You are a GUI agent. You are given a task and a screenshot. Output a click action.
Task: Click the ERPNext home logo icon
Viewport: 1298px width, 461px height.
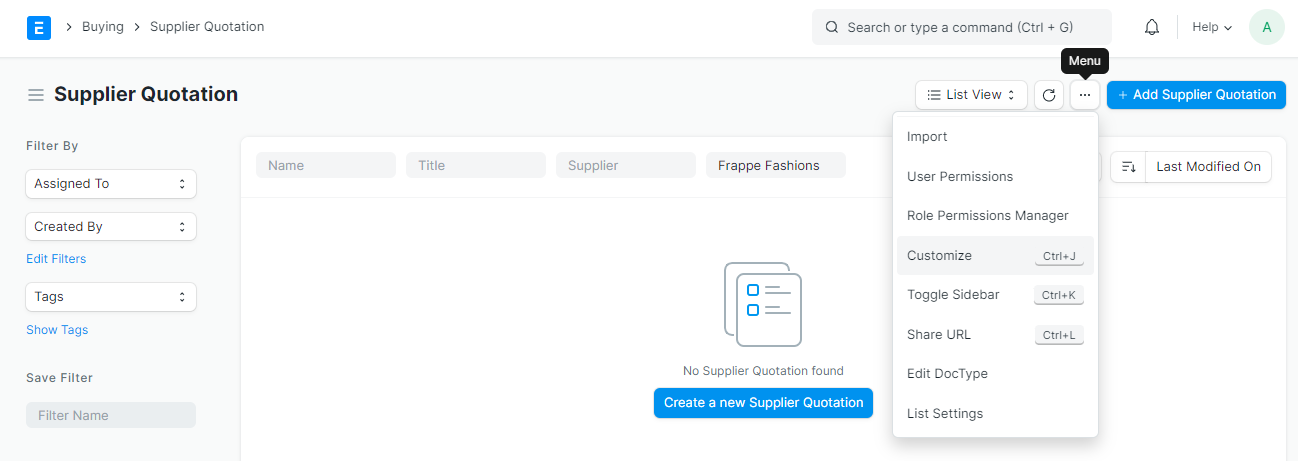pyautogui.click(x=39, y=27)
